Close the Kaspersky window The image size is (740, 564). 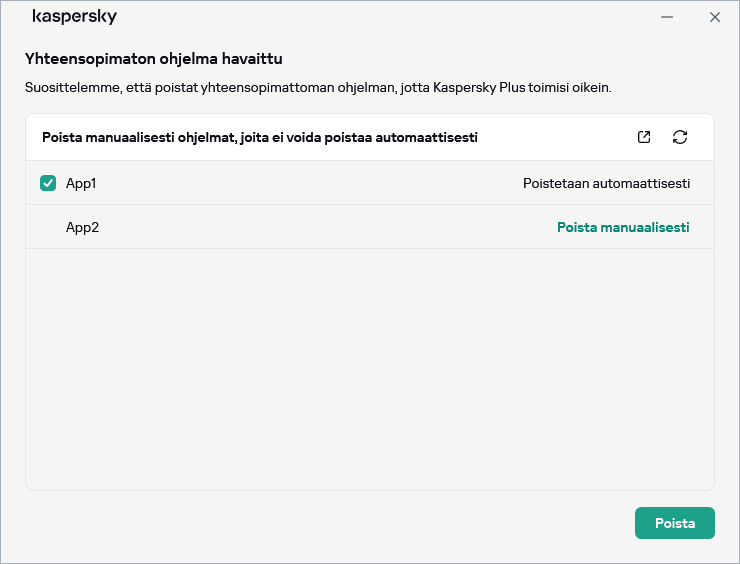(x=714, y=17)
